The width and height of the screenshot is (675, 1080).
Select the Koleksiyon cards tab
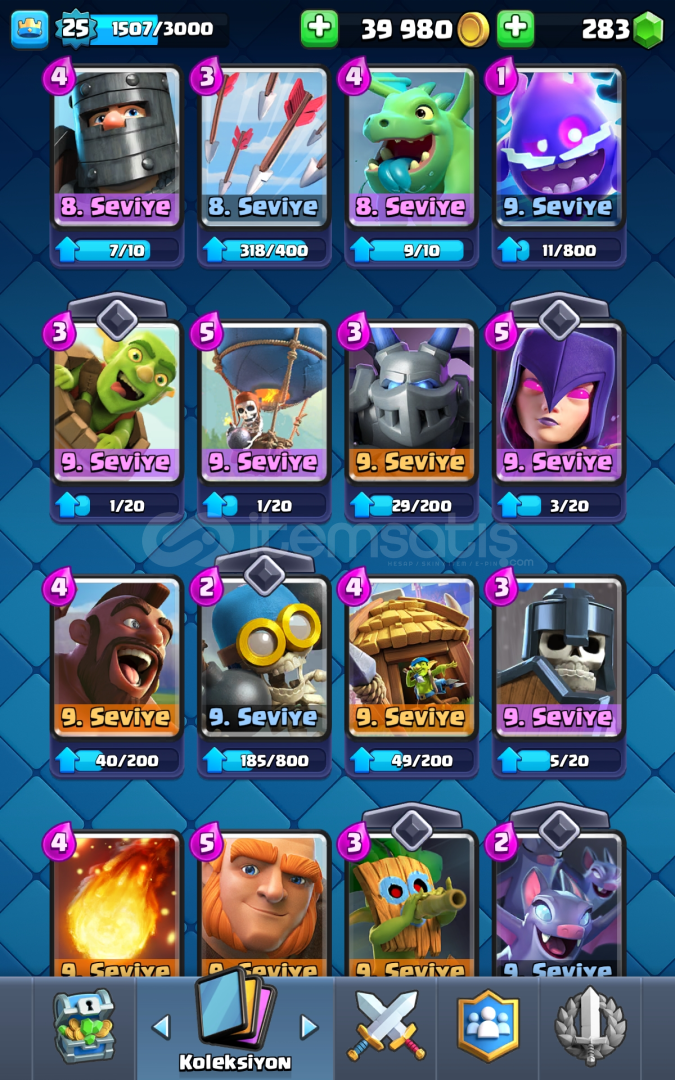235,1024
